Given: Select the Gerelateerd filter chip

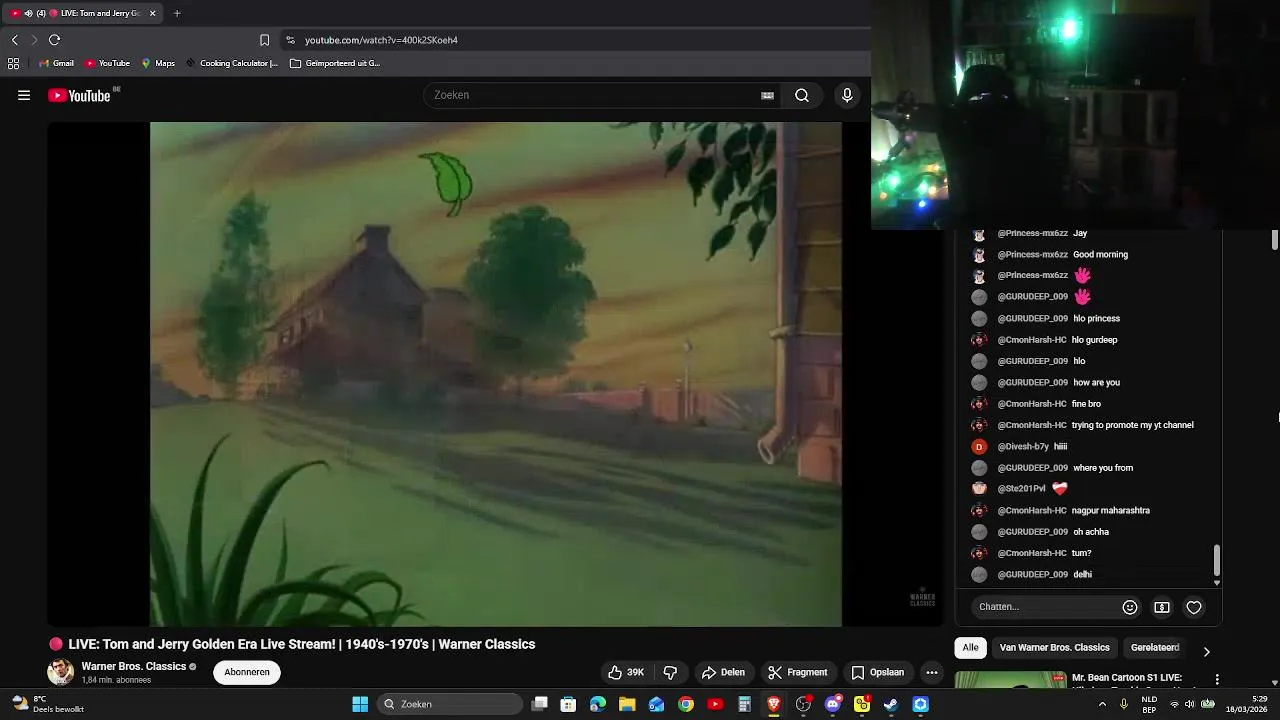Looking at the screenshot, I should click(1155, 648).
